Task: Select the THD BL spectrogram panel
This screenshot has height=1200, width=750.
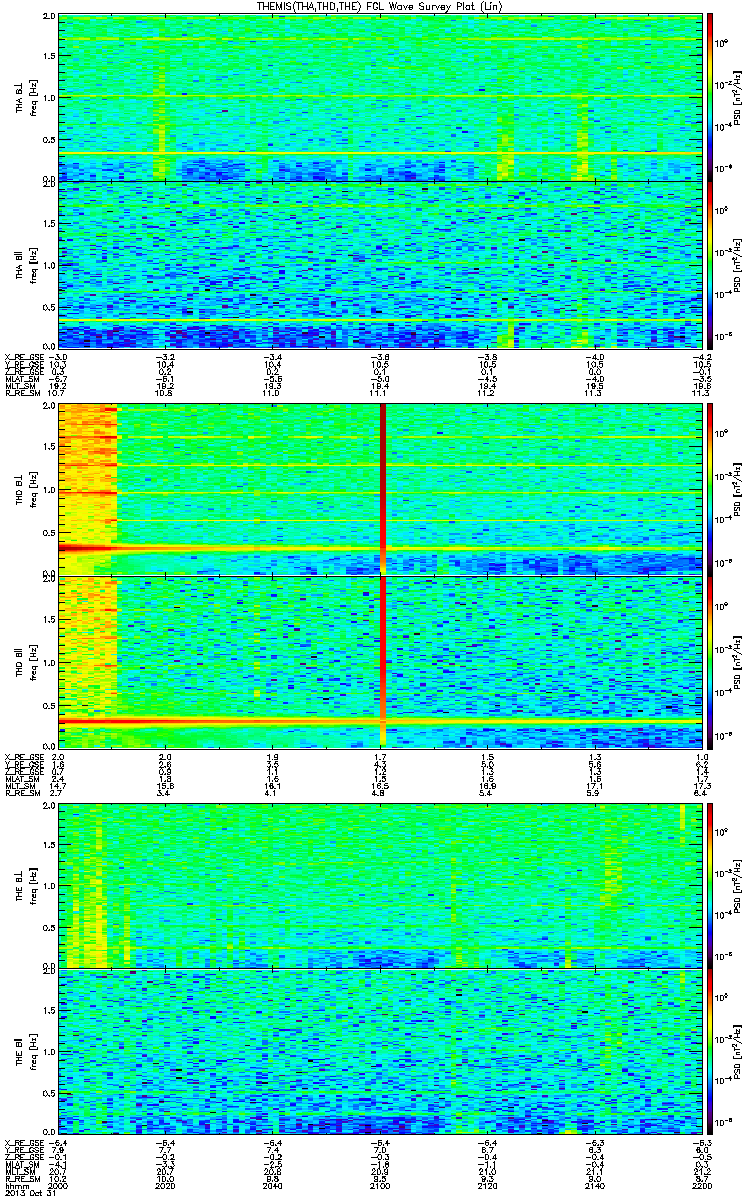Action: click(381, 489)
